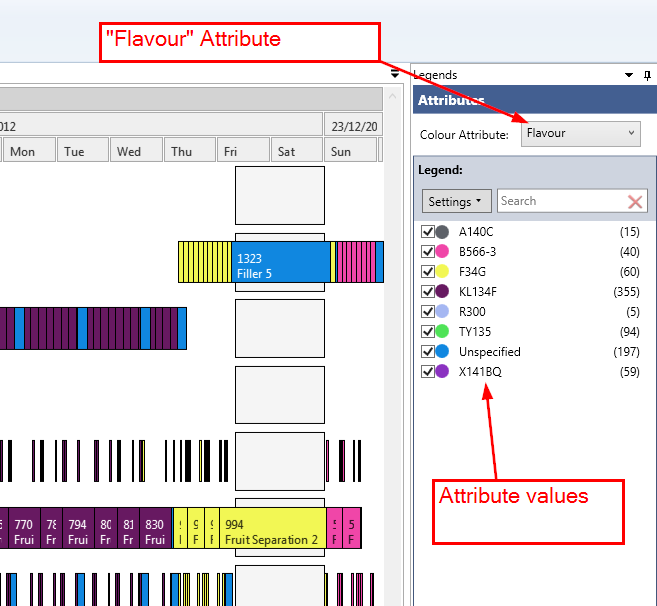
Task: Open the Settings dropdown button
Action: pos(456,201)
